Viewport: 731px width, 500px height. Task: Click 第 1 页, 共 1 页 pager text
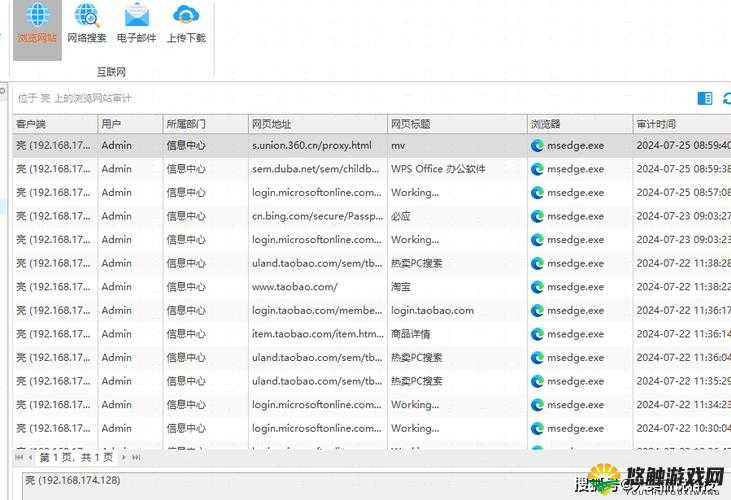click(76, 458)
